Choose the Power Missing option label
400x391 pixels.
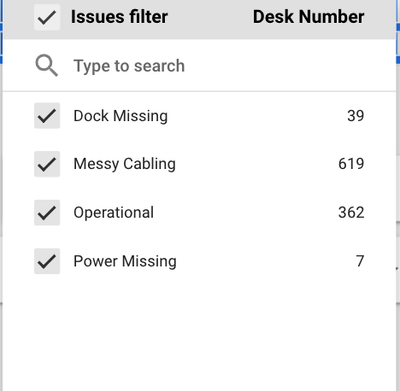point(125,261)
